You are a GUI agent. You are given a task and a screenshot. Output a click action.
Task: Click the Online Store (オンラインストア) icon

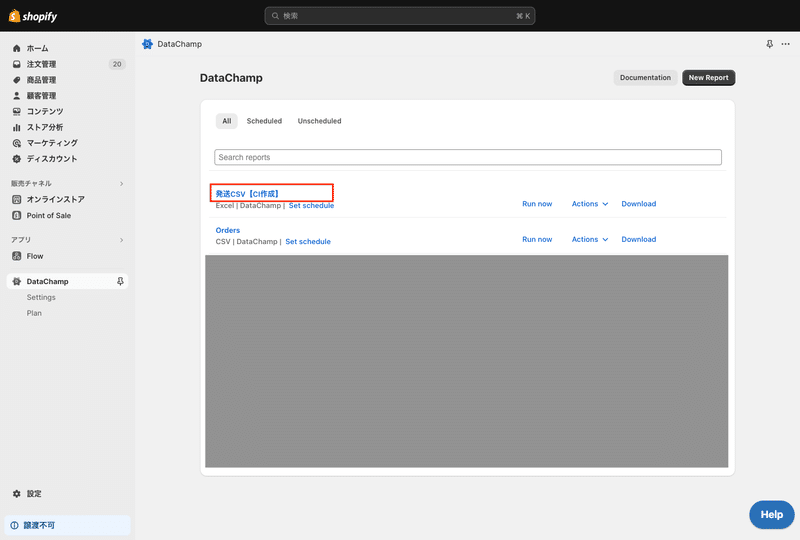pos(16,199)
